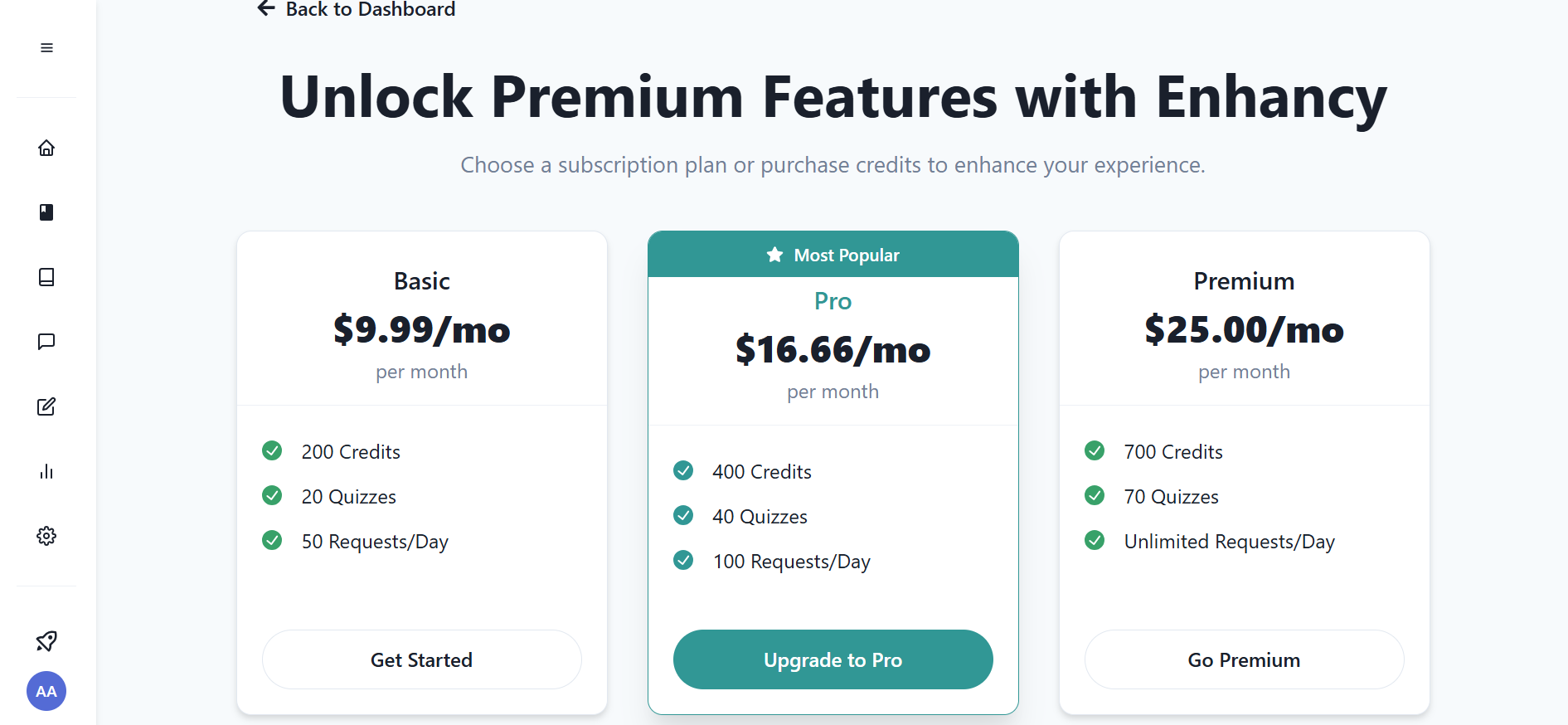Screen dimensions: 1568x725
Task: Click the star icon beside Most Popular
Action: point(774,255)
